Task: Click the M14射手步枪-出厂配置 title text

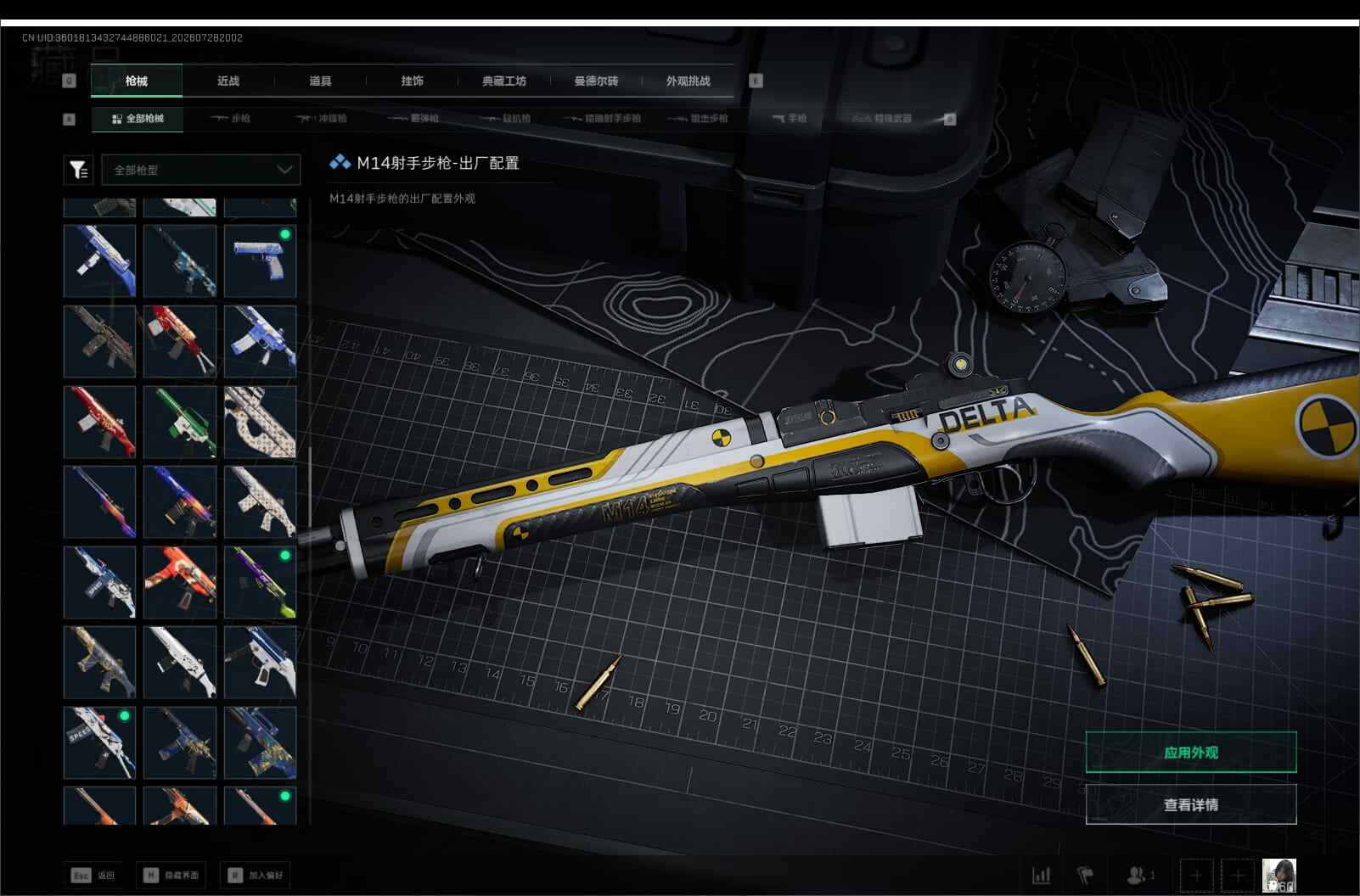Action: point(438,163)
